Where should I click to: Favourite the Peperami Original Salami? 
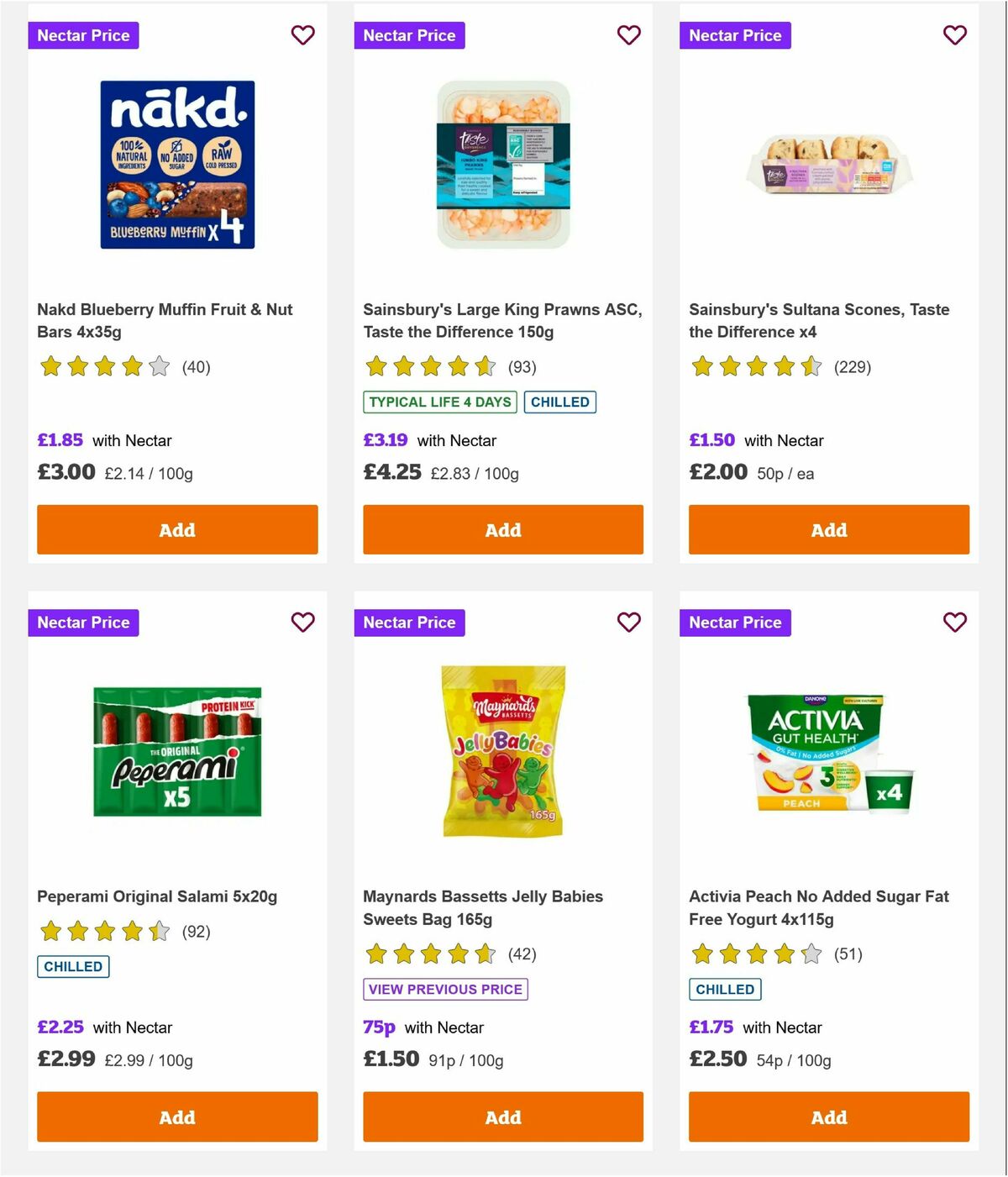[x=302, y=623]
